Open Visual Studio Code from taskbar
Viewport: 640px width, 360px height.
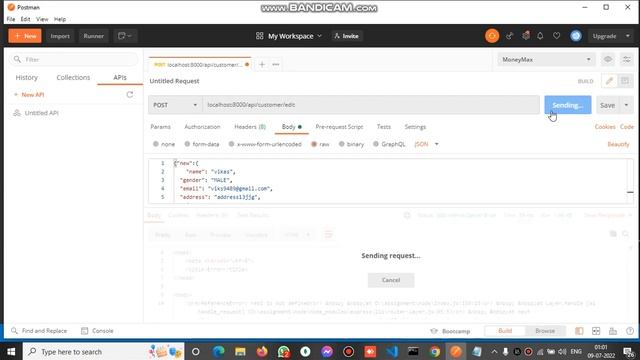392,351
